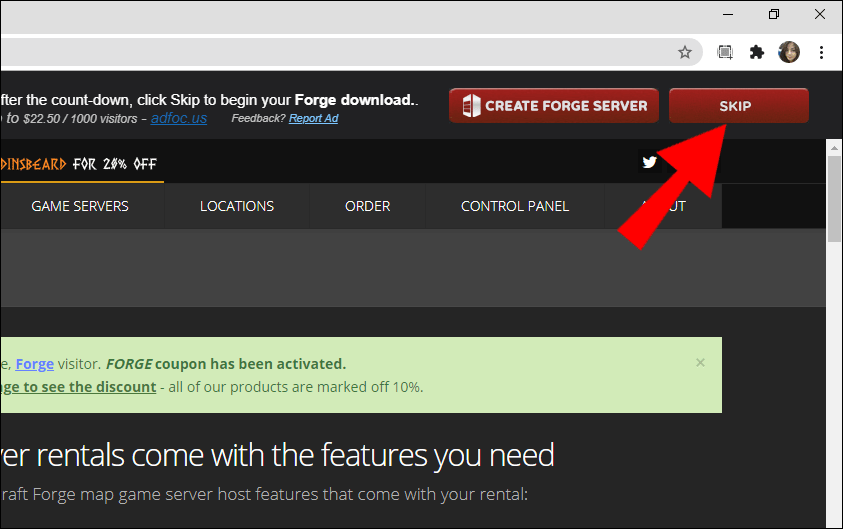Click the 'features you need' heading

(438, 455)
